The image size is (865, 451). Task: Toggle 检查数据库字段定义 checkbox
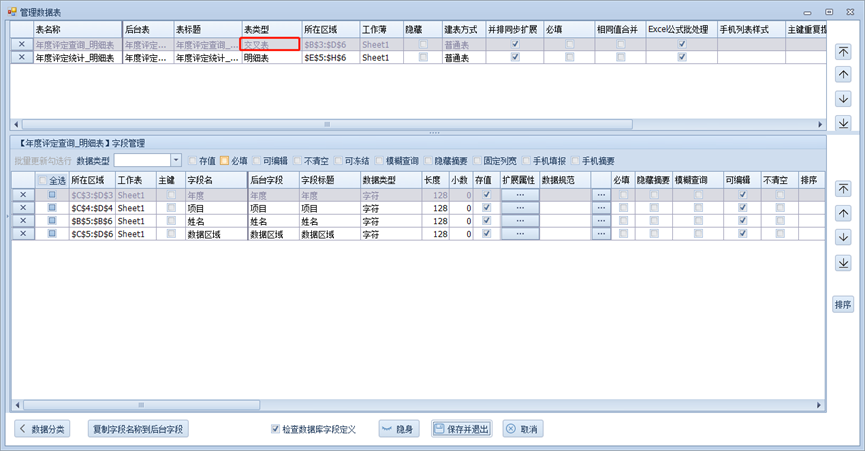click(276, 429)
